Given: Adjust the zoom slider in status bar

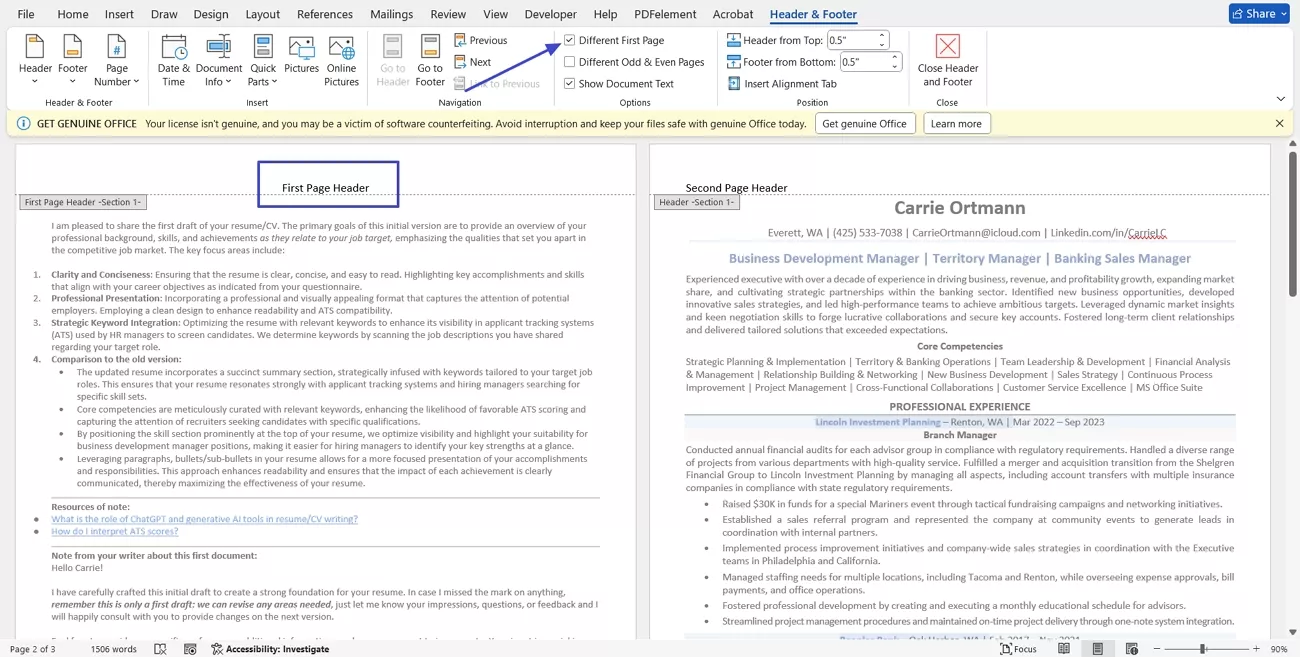Looking at the screenshot, I should 1202,649.
